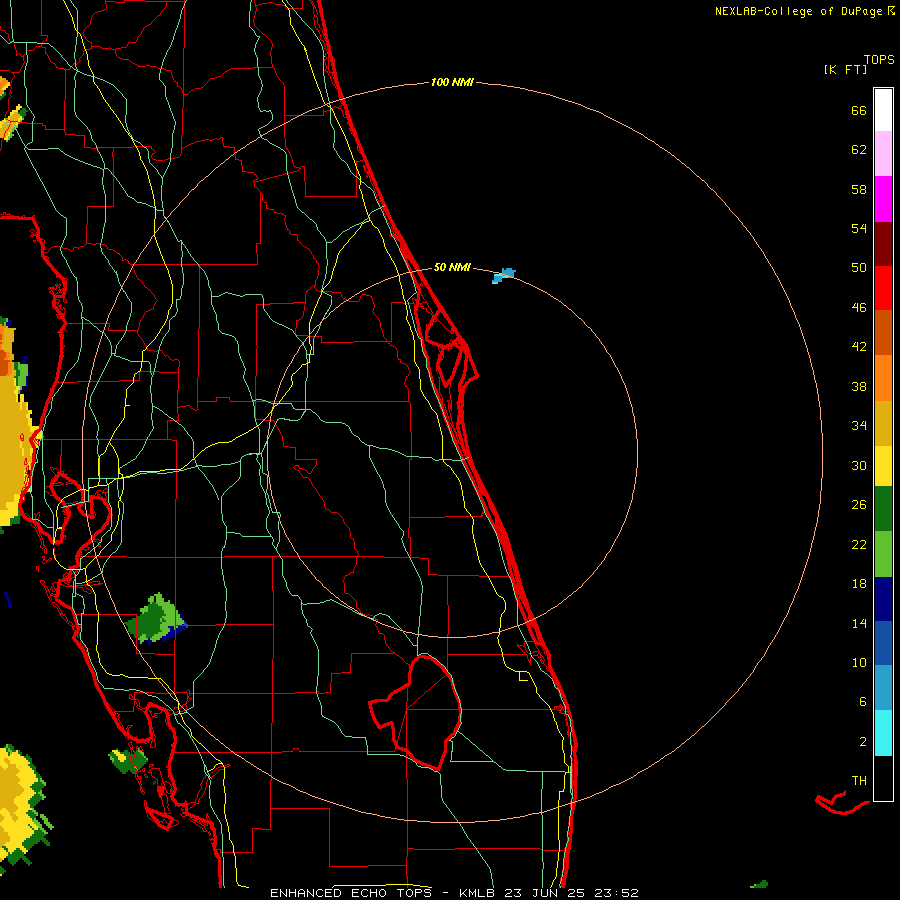Pick the dark orange 42 kft legend swatch
The width and height of the screenshot is (900, 900).
pyautogui.click(x=883, y=332)
